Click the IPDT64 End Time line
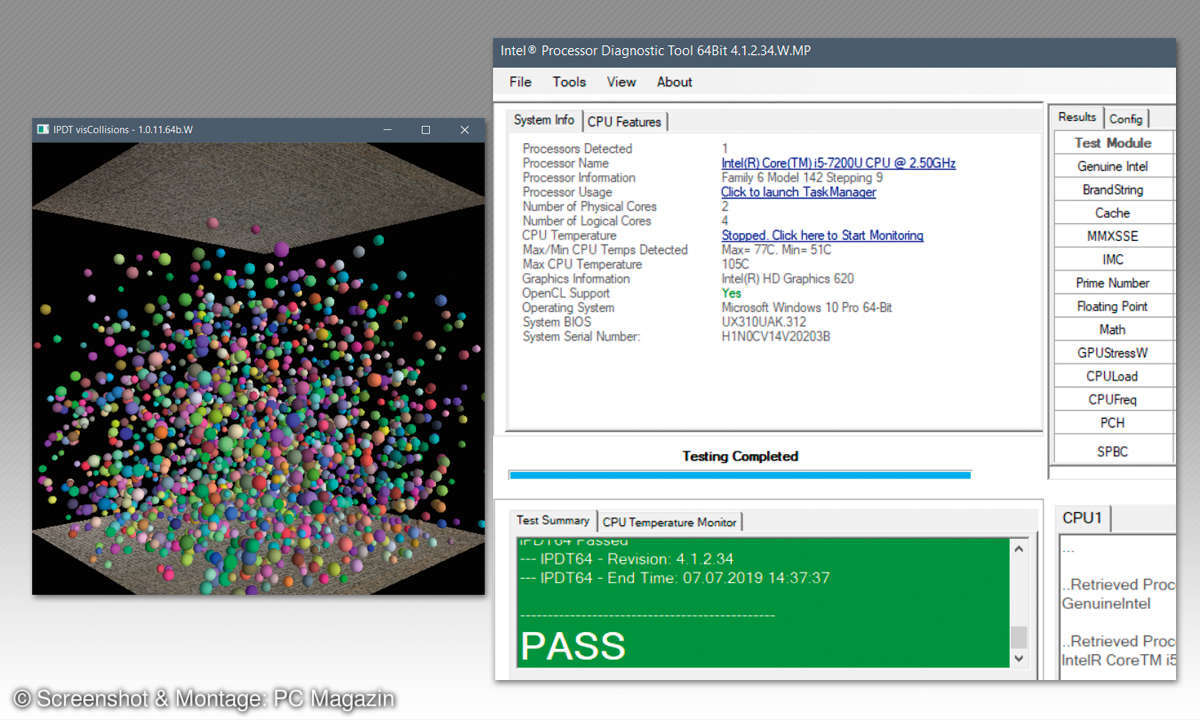1200x720 pixels. [x=675, y=578]
